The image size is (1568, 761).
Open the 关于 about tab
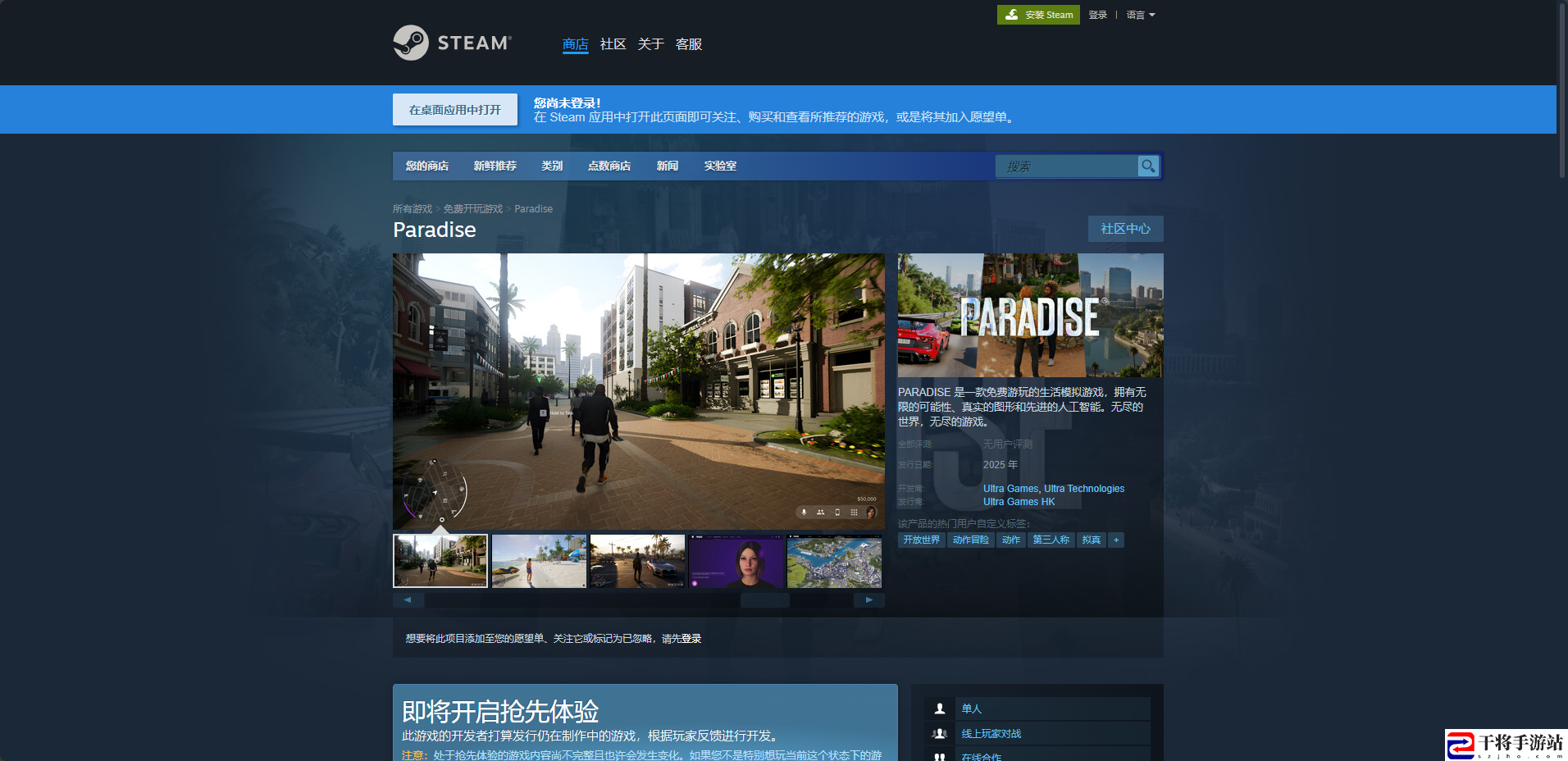tap(650, 44)
